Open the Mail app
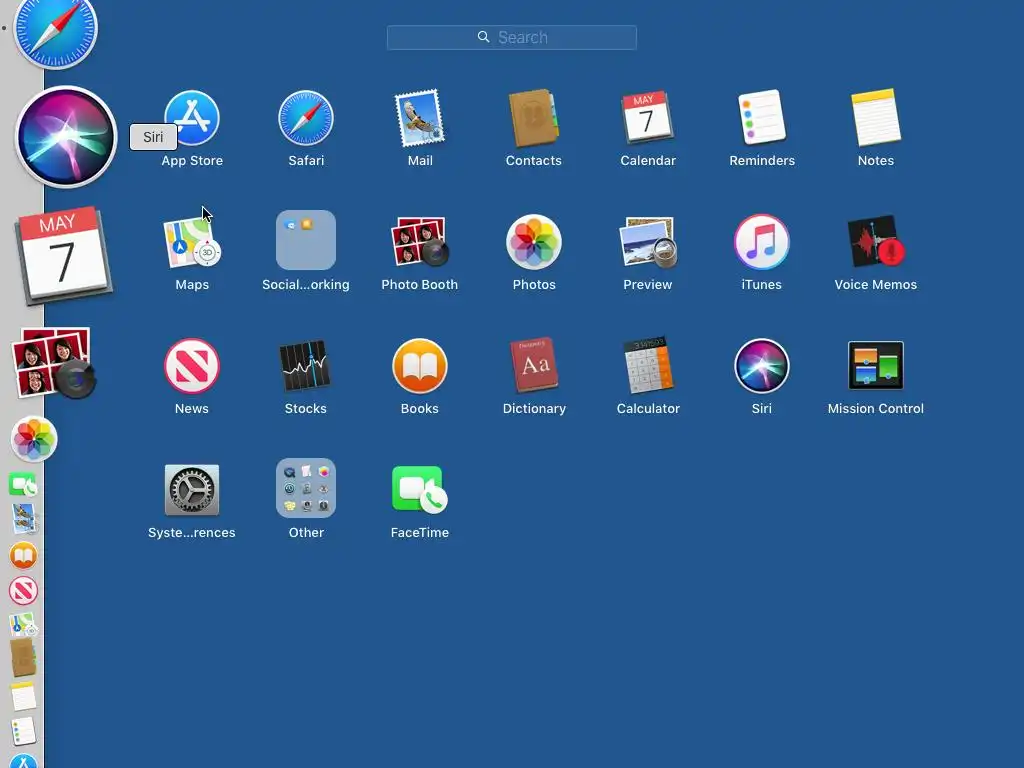Image resolution: width=1024 pixels, height=768 pixels. coord(419,118)
